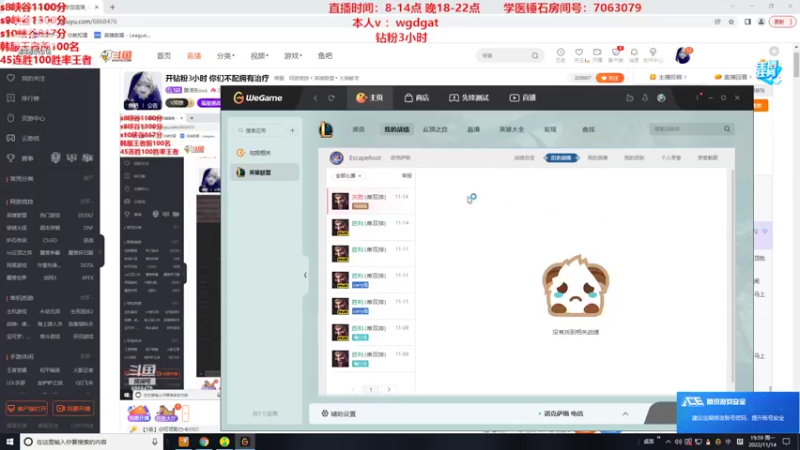The image size is (800, 450).
Task: Focus the Windows taskbar search box
Action: [92, 441]
